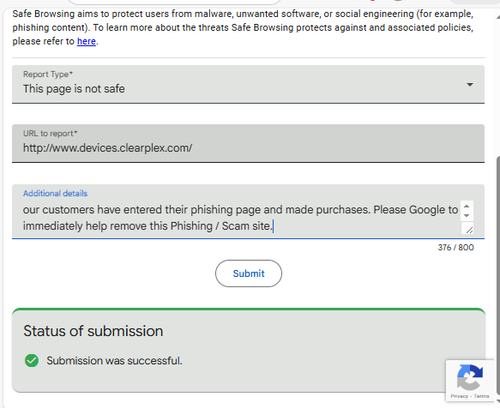500x408 pixels.
Task: Open the Report Type dropdown arrow
Action: pyautogui.click(x=470, y=85)
